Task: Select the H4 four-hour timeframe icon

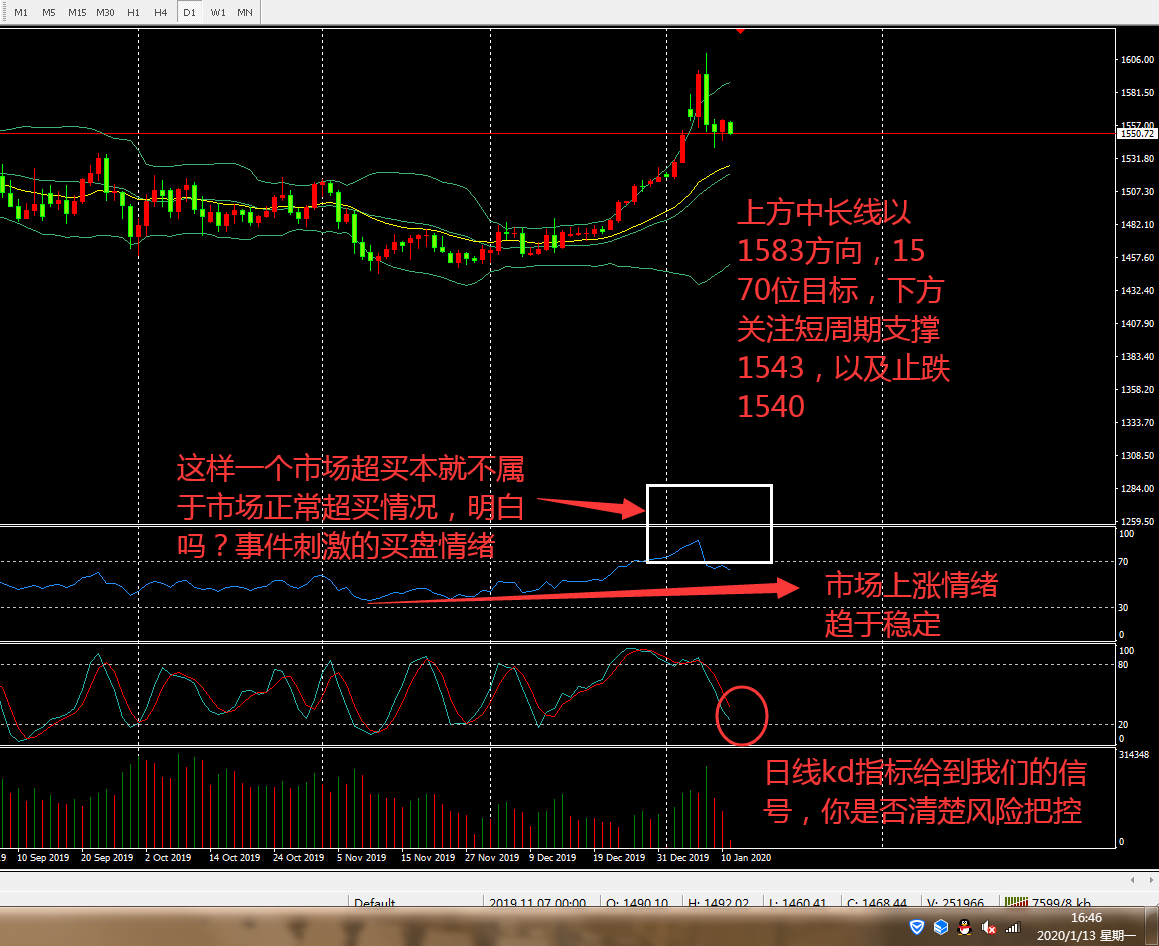Action: pos(160,12)
